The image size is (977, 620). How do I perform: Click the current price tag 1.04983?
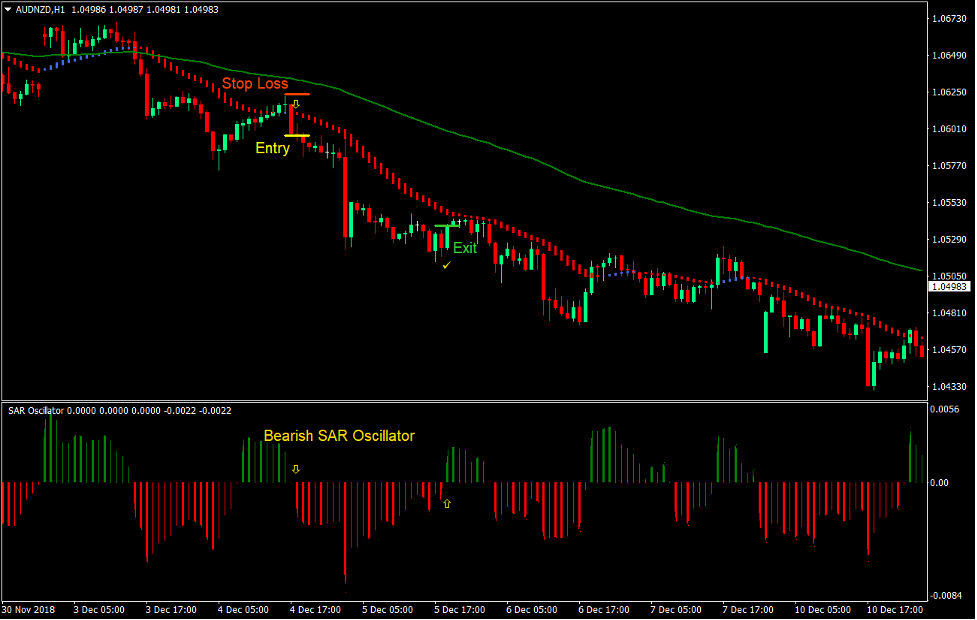pyautogui.click(x=949, y=286)
